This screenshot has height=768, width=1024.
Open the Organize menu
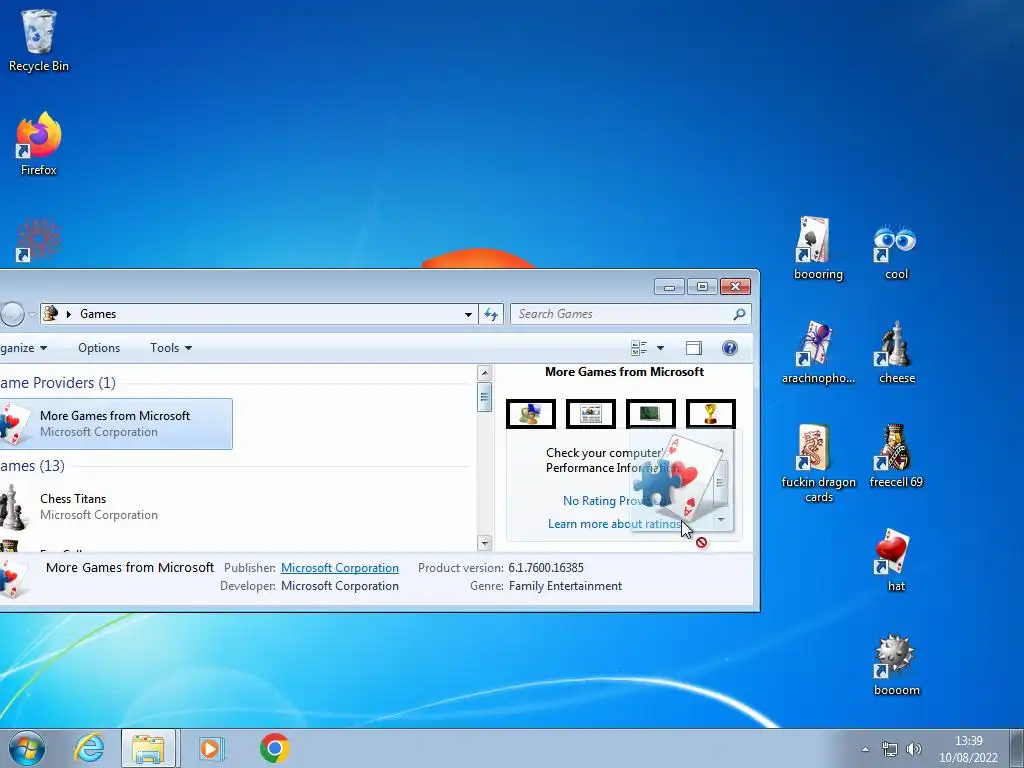[x=24, y=348]
